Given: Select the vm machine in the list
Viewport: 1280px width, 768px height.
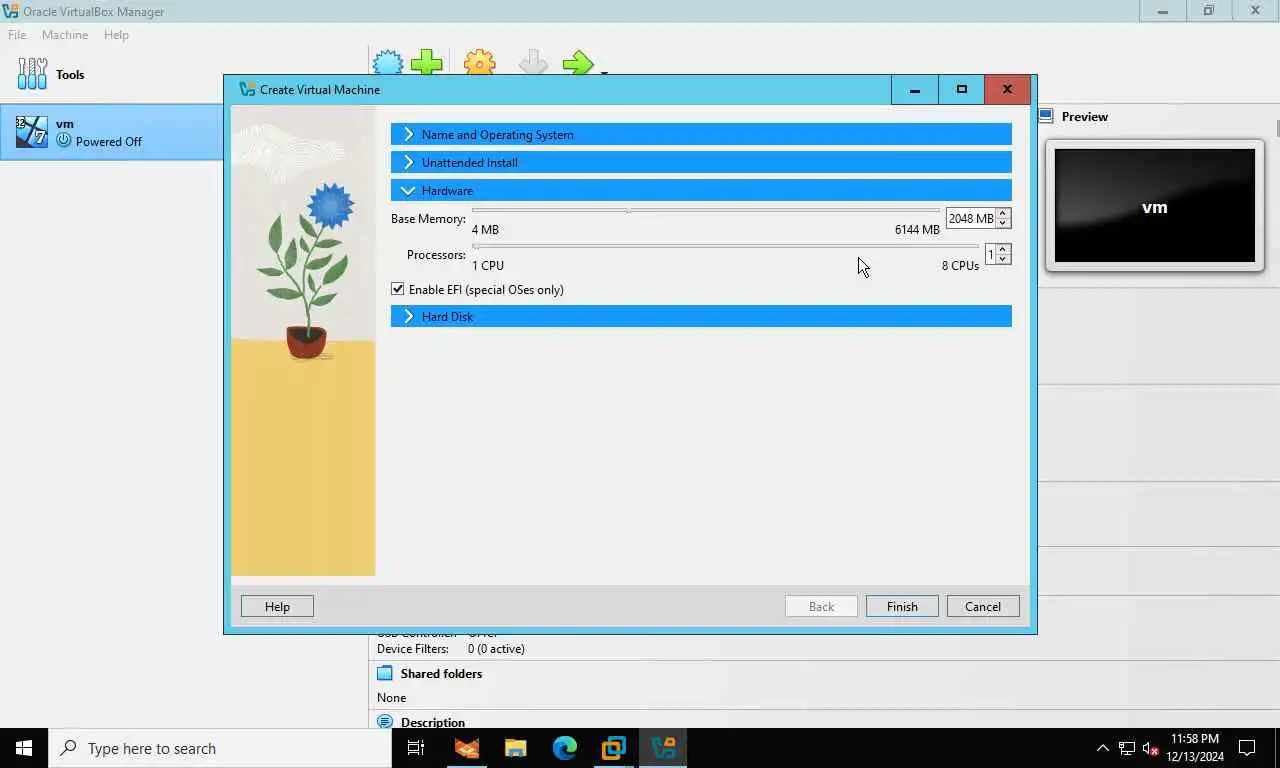Looking at the screenshot, I should coord(111,132).
